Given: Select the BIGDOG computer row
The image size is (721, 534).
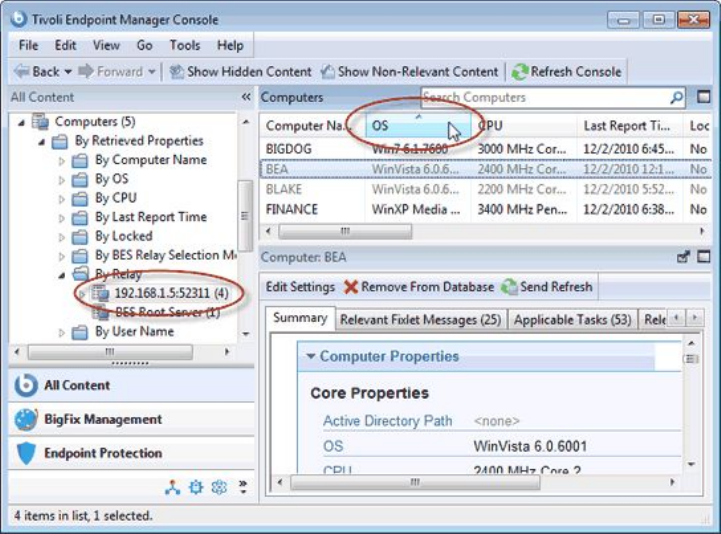Looking at the screenshot, I should [x=486, y=149].
